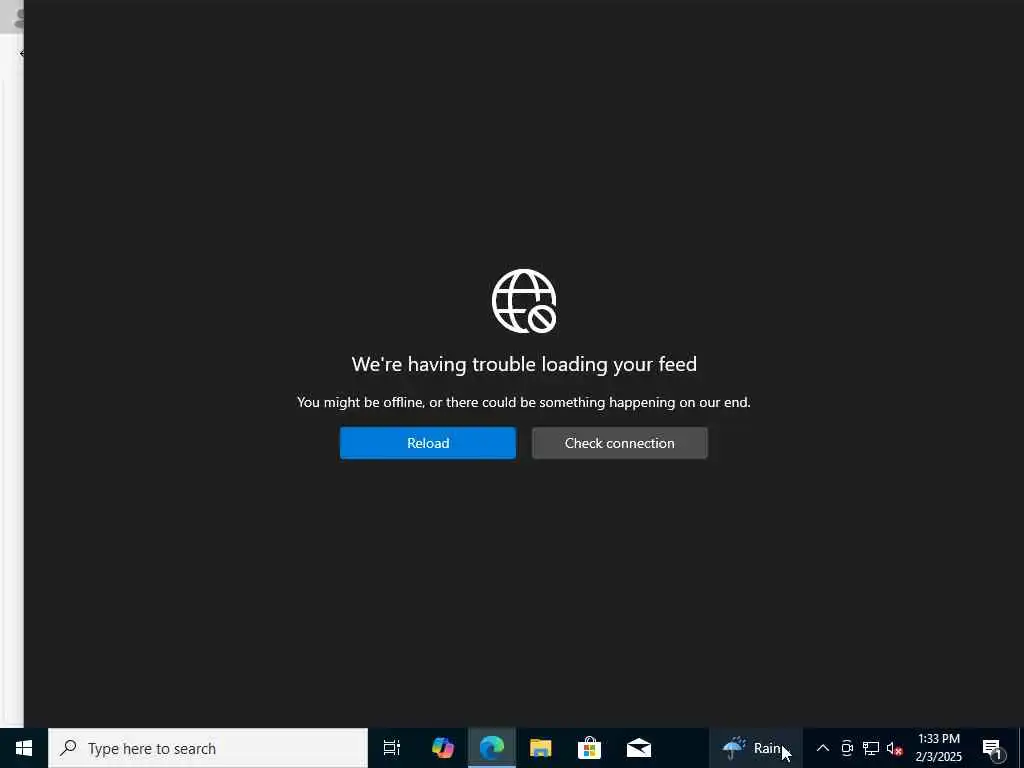The width and height of the screenshot is (1024, 768).
Task: Open network status tray icon
Action: (871, 748)
